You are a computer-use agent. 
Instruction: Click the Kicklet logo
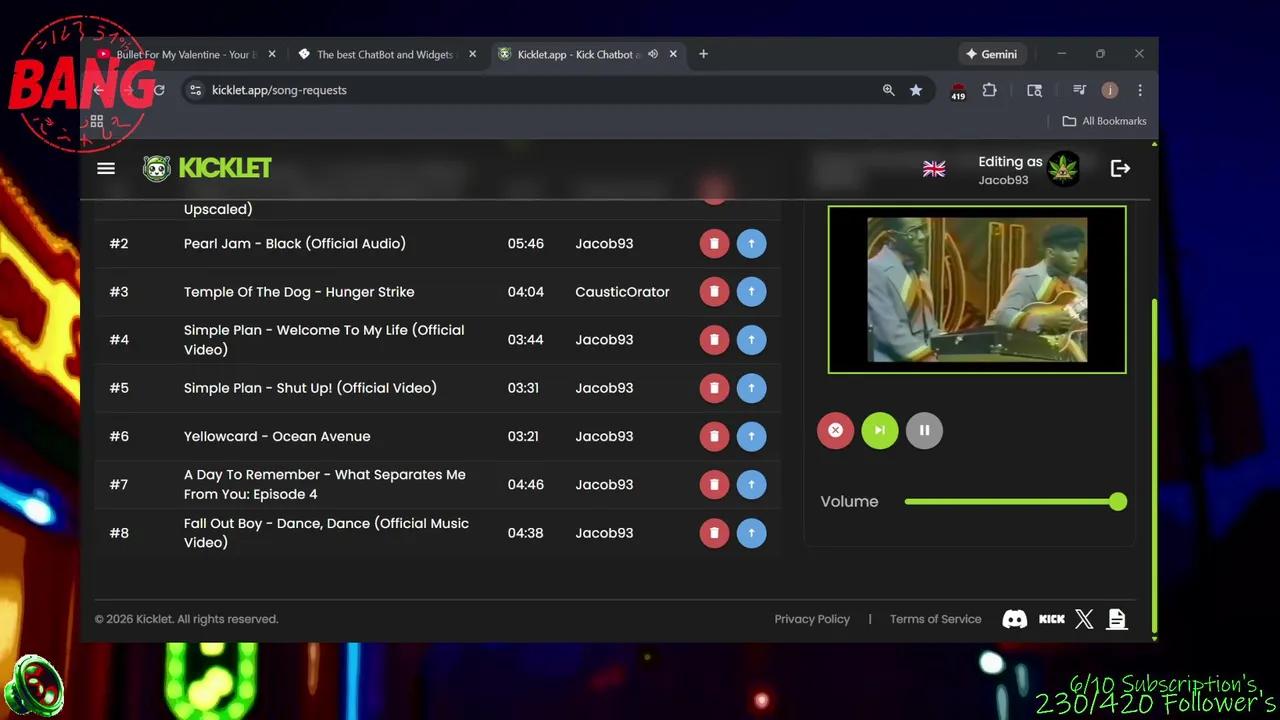click(207, 168)
